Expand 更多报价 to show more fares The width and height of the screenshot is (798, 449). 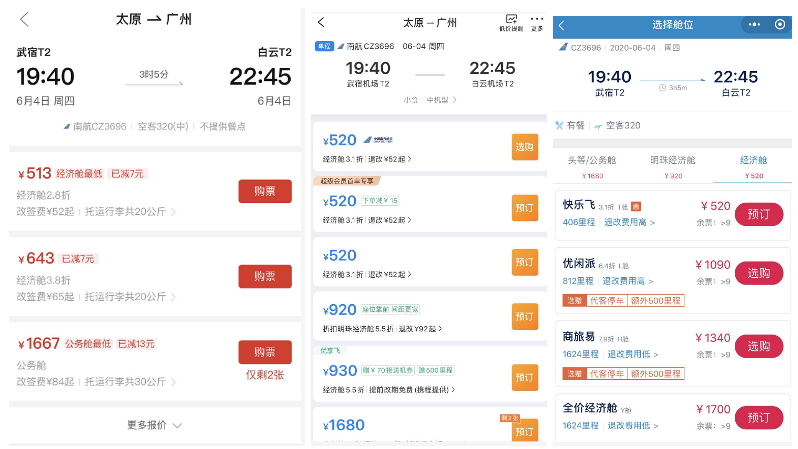coord(154,425)
